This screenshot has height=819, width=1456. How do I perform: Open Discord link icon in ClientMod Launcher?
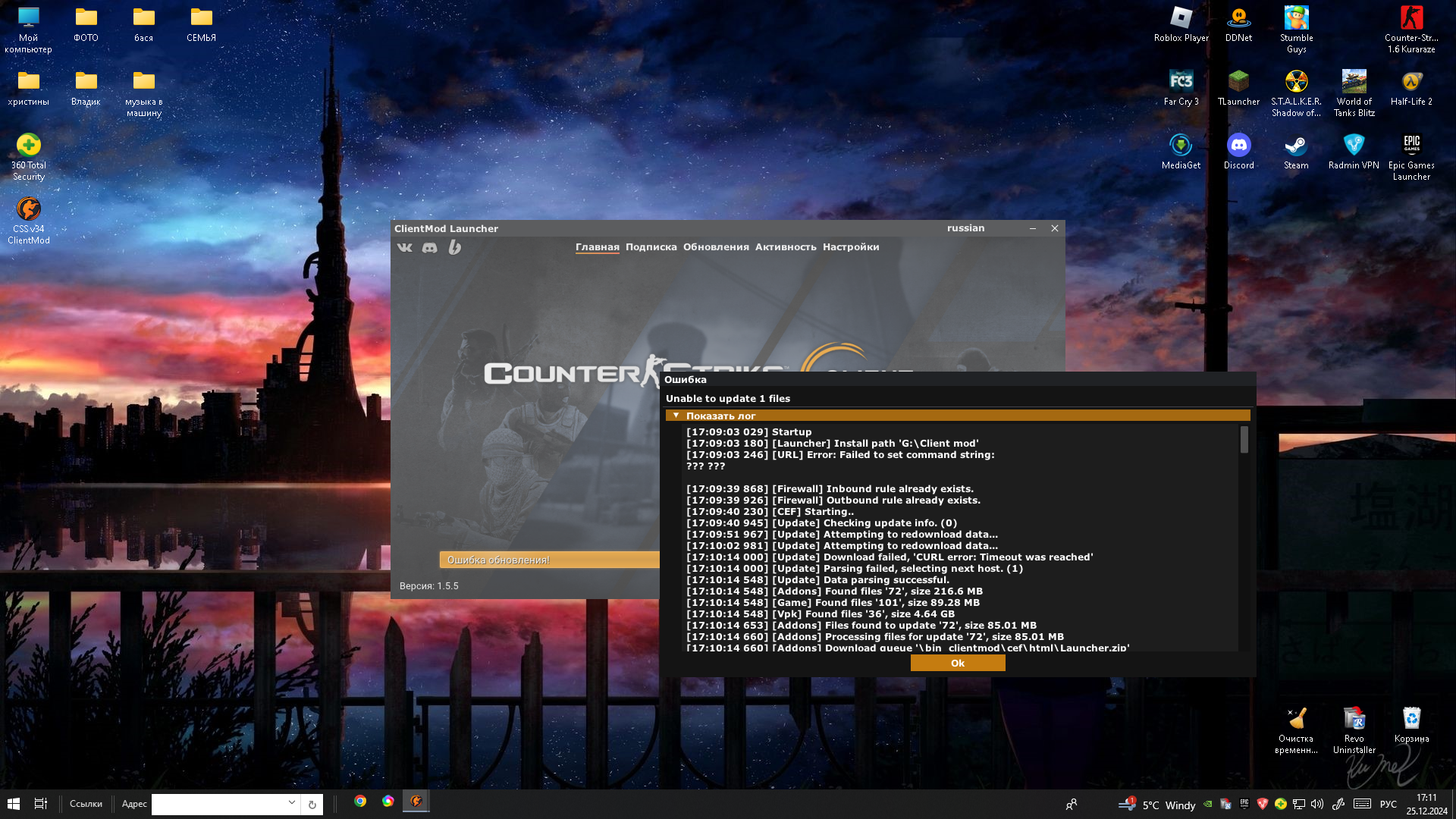[430, 247]
